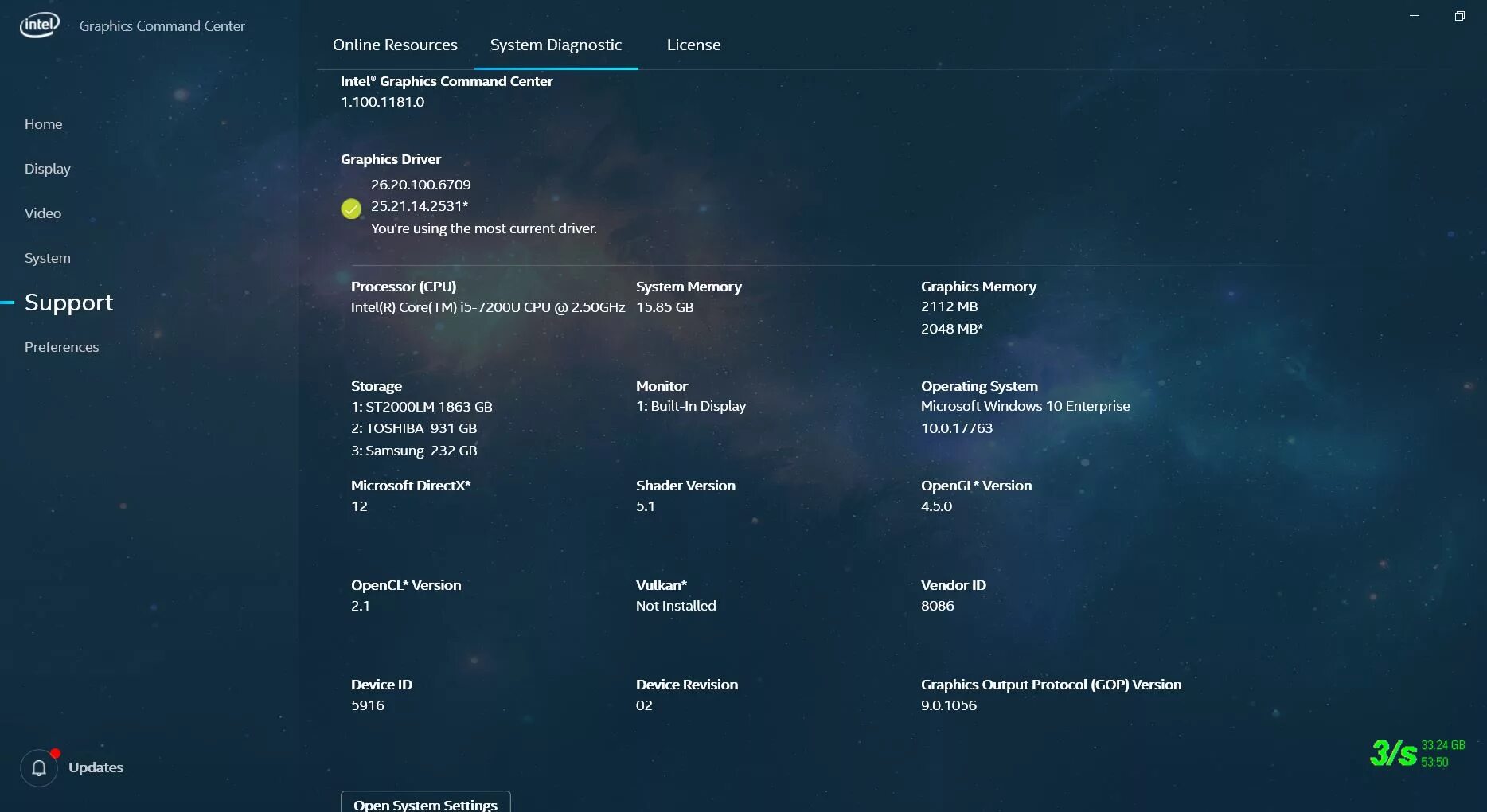The width and height of the screenshot is (1487, 812).
Task: Open the Display section
Action: (x=48, y=169)
